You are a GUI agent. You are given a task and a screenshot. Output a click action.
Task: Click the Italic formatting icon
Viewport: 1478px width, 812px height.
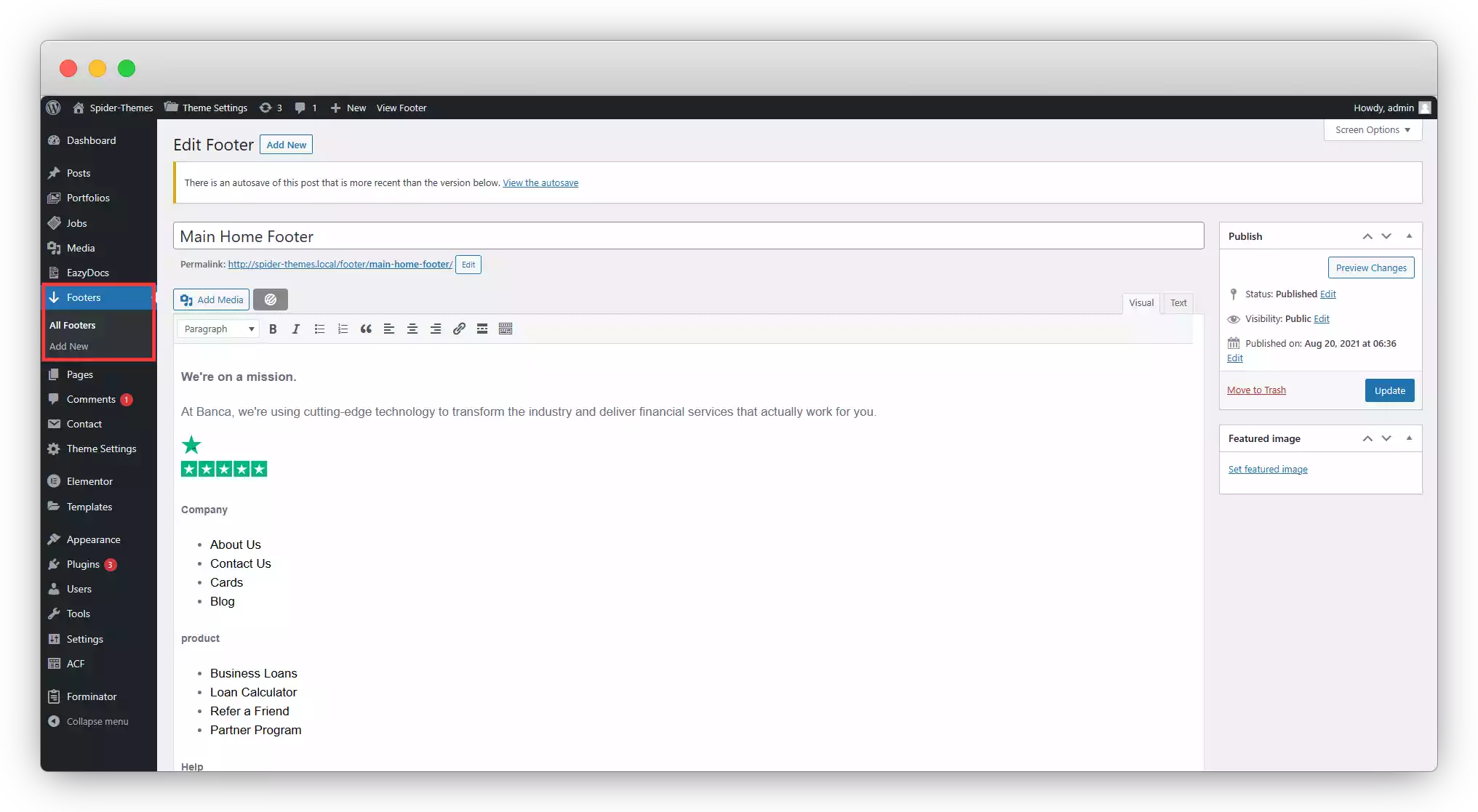[296, 329]
